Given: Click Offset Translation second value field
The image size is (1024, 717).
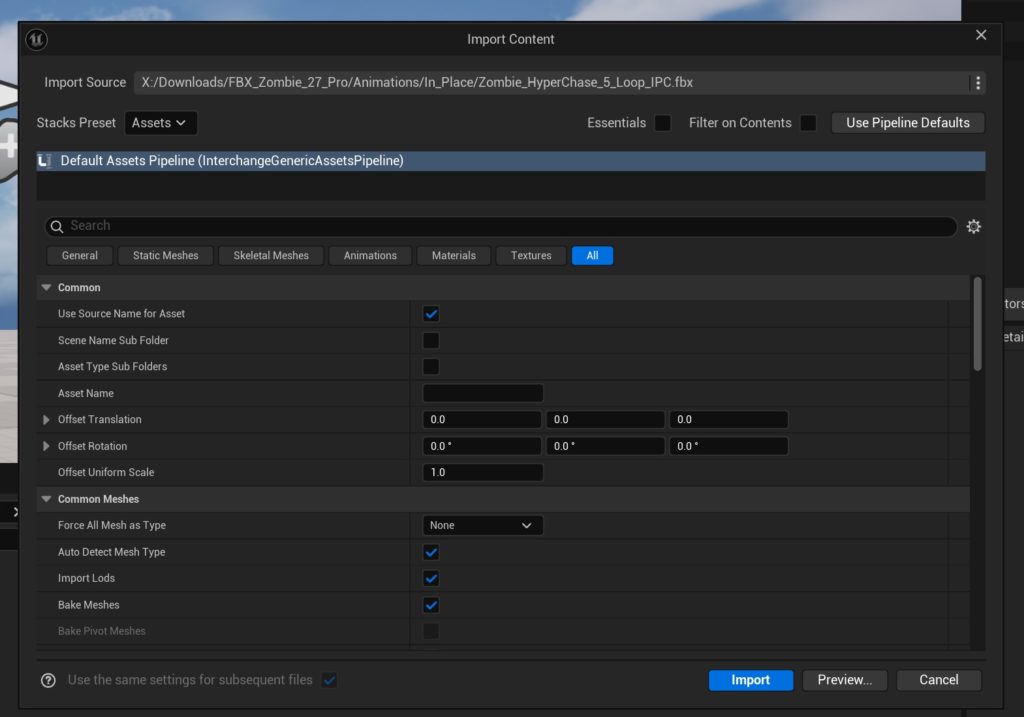Looking at the screenshot, I should [x=605, y=420].
